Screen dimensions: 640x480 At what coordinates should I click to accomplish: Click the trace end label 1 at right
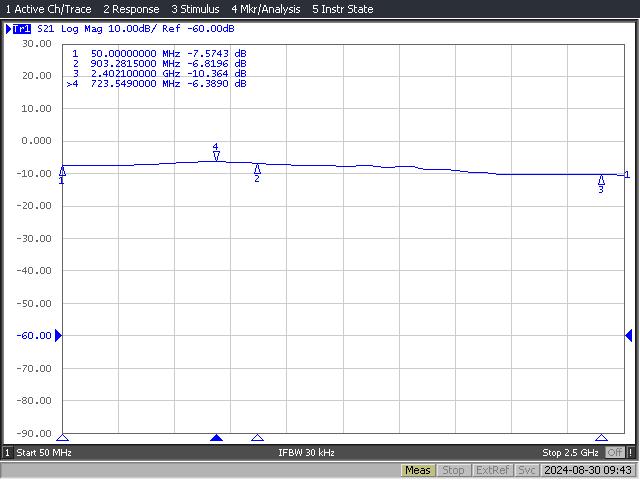(627, 175)
